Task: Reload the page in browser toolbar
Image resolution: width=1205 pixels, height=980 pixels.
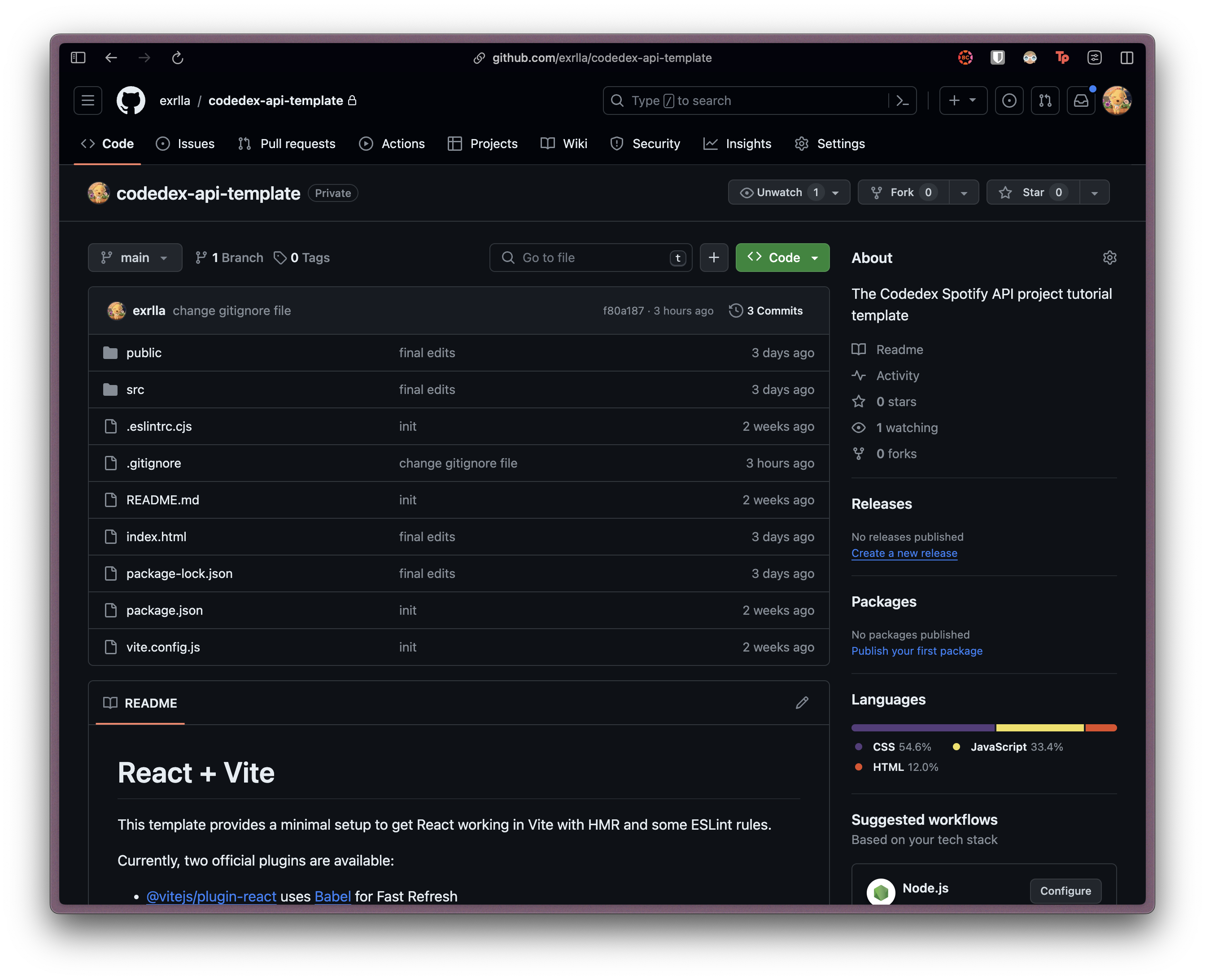Action: pos(177,57)
